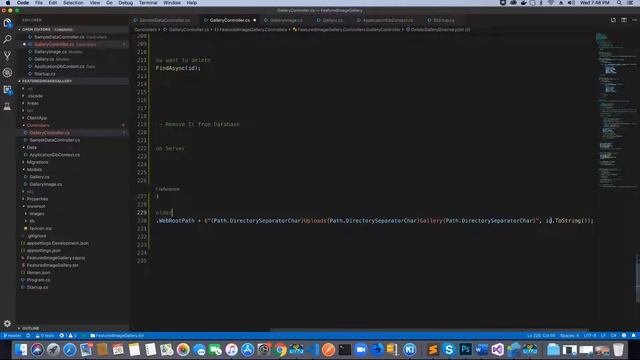This screenshot has height=360, width=640.
Task: Collapse the Controllers folder
Action: pos(38,125)
